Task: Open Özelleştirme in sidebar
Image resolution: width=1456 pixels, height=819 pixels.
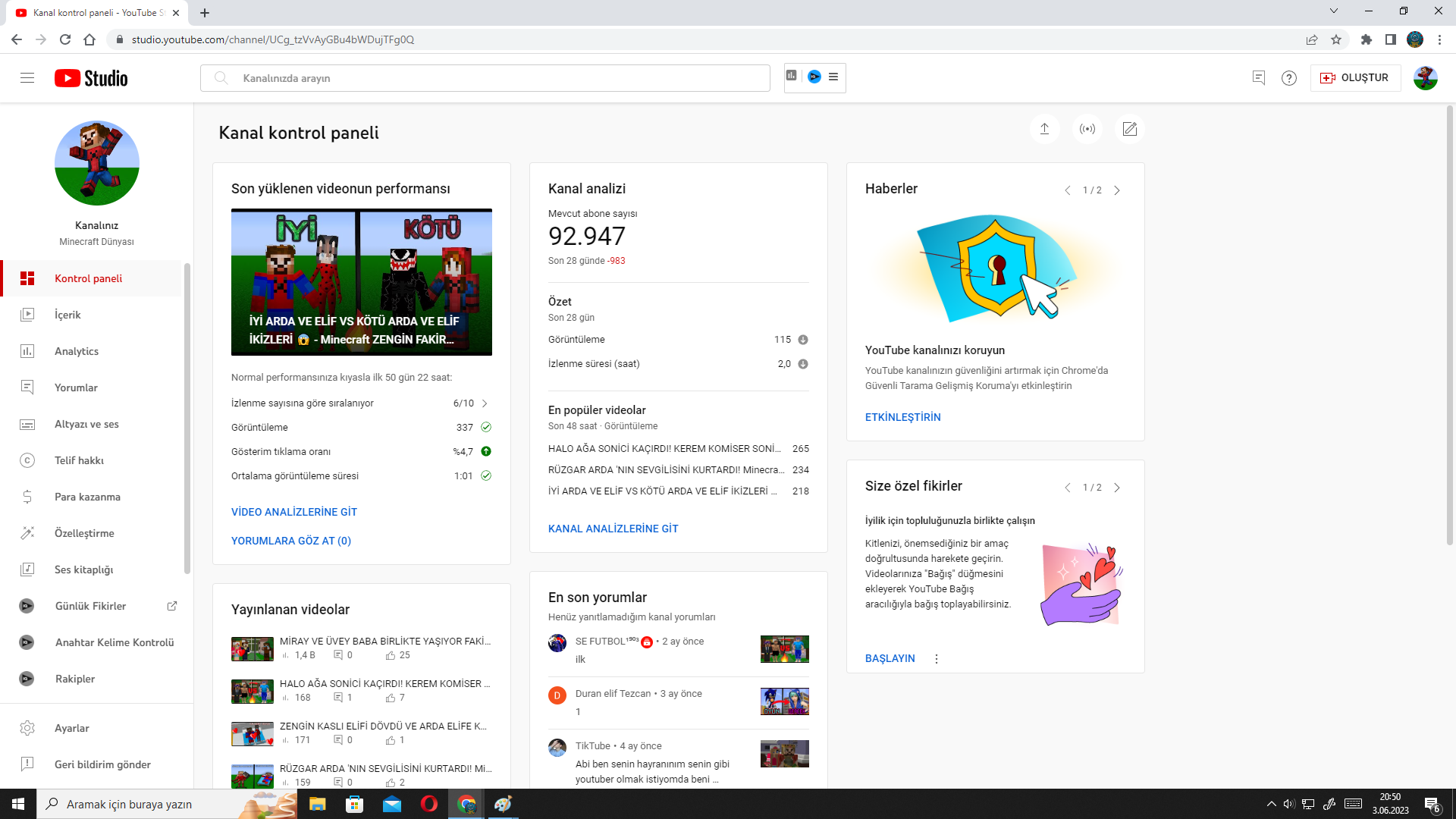Action: tap(93, 533)
